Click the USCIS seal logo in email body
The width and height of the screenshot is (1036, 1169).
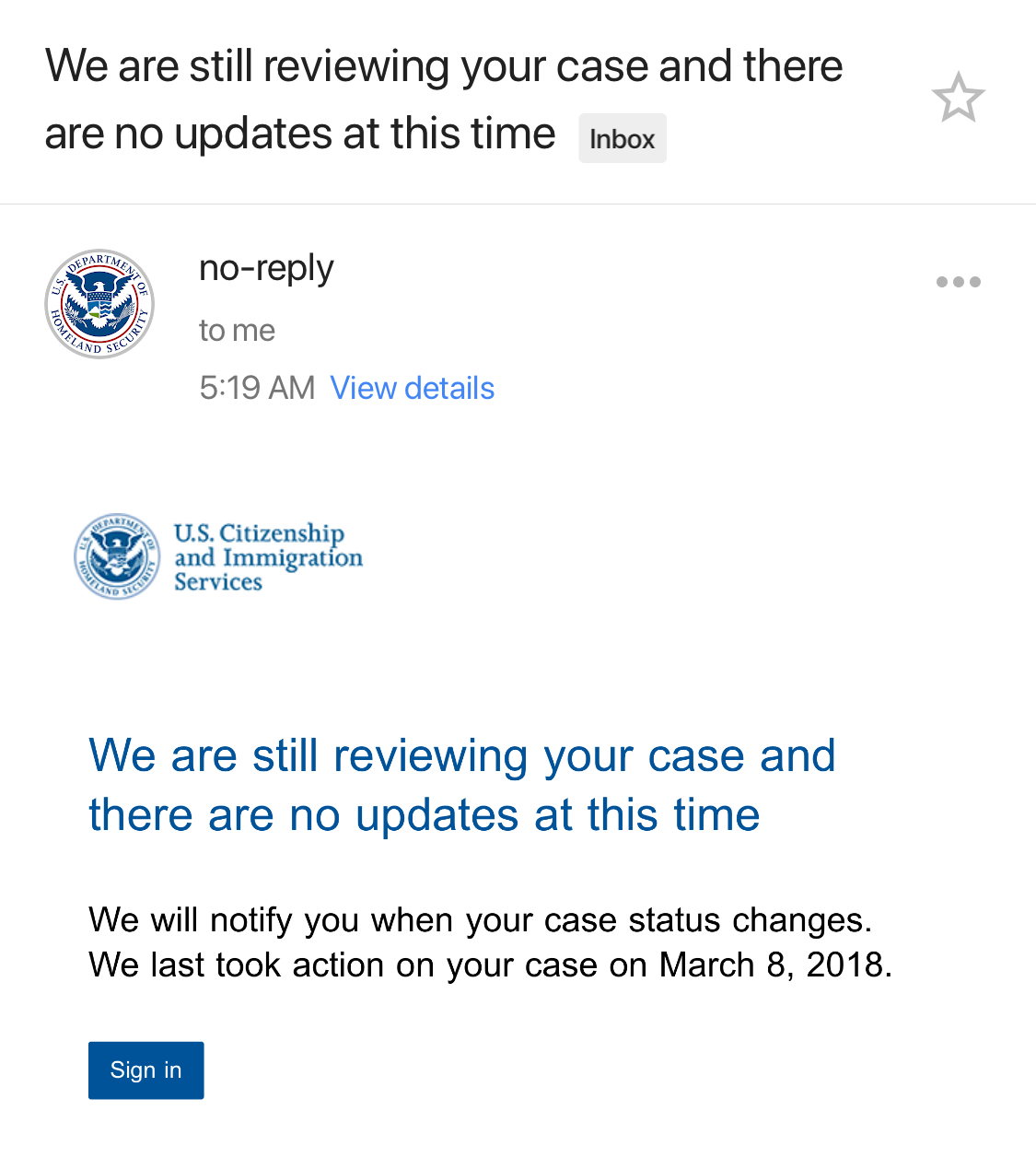click(x=117, y=556)
